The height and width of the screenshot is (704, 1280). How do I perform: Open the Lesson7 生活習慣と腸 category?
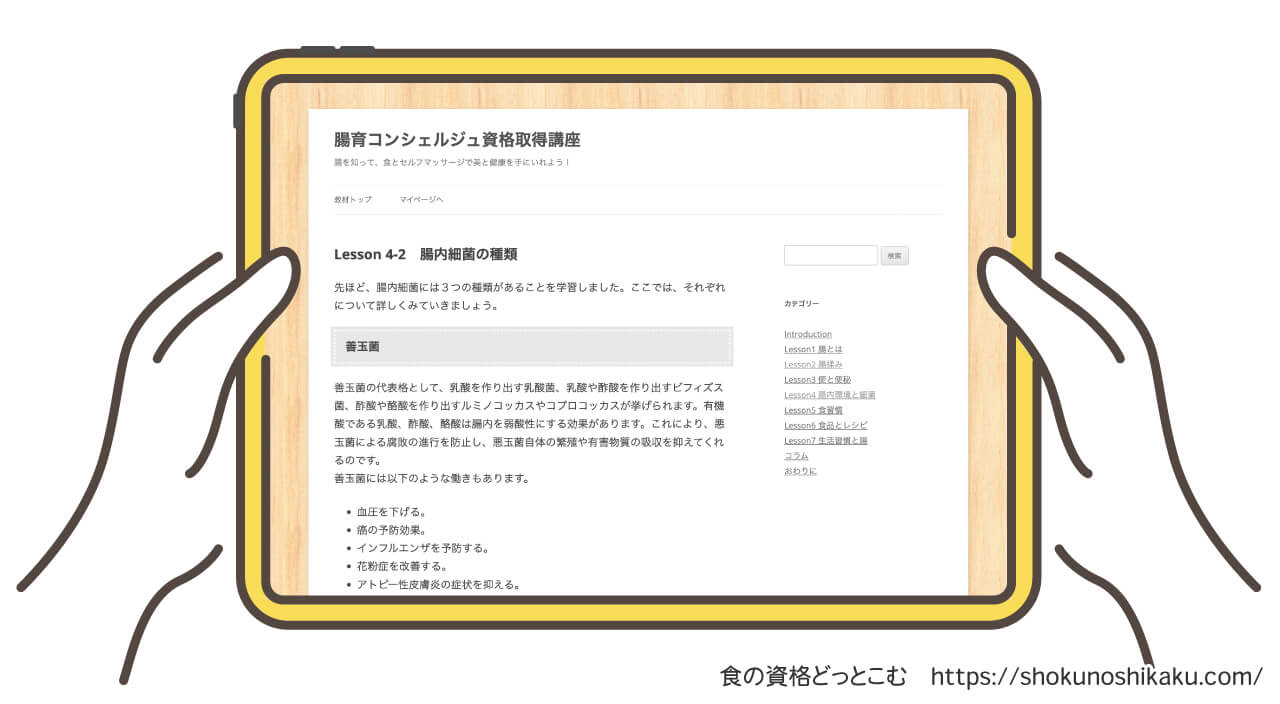click(x=826, y=439)
